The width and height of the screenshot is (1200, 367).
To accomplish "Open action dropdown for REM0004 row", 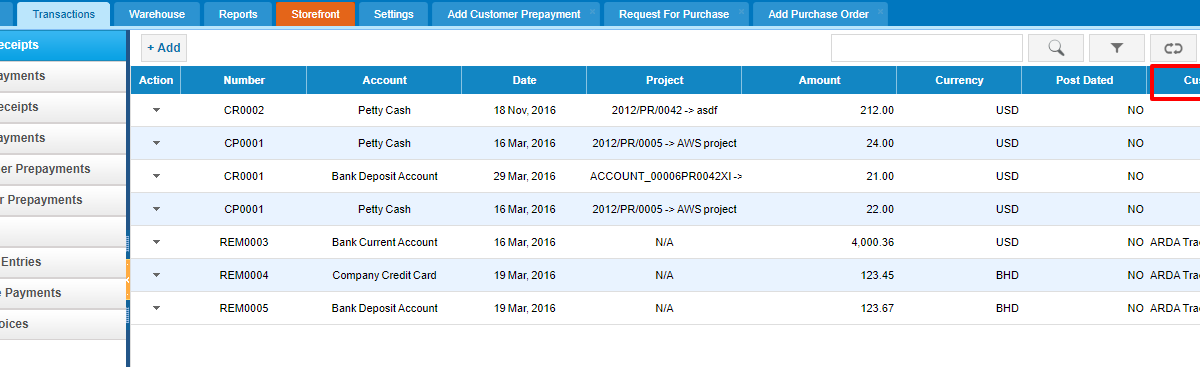I will tap(156, 275).
